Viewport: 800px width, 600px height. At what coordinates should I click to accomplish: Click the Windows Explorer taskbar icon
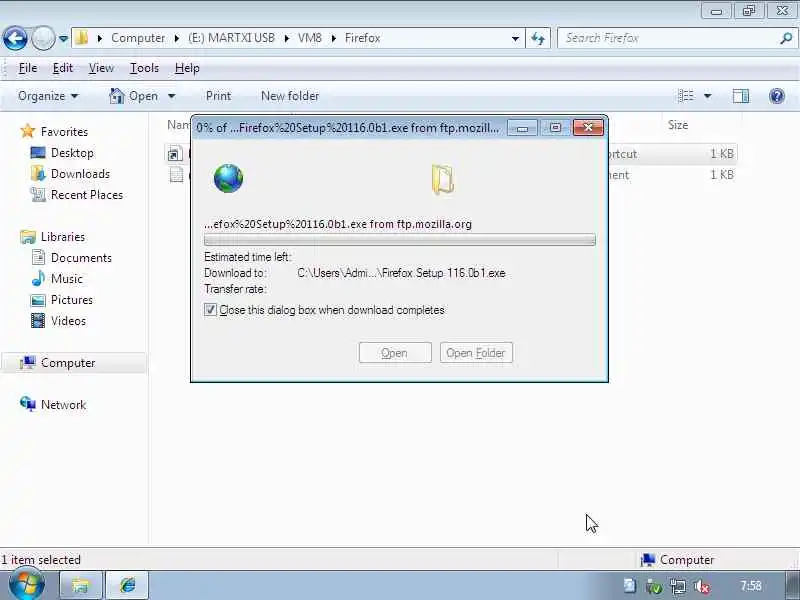coord(81,585)
